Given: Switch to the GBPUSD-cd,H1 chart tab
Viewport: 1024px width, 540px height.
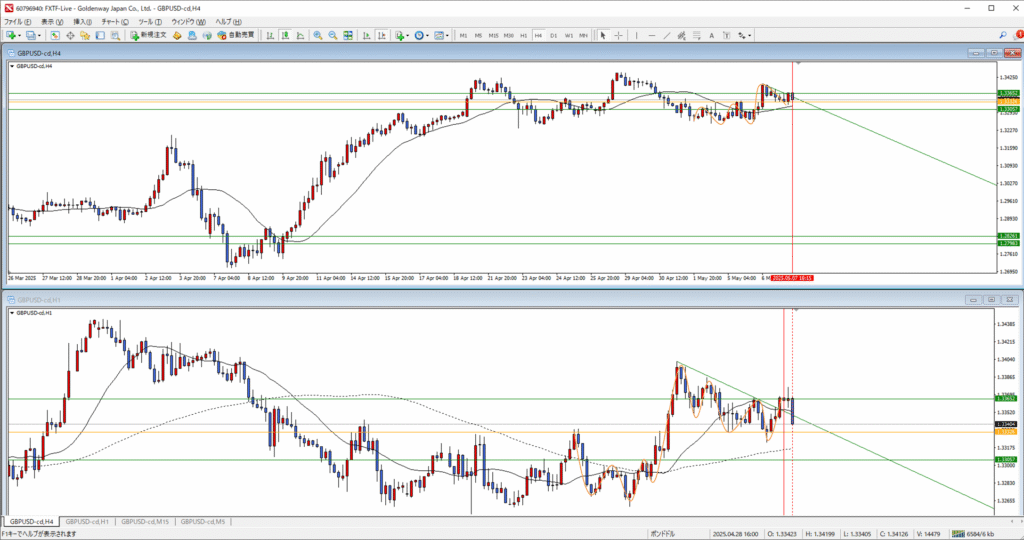Looking at the screenshot, I should pyautogui.click(x=88, y=522).
